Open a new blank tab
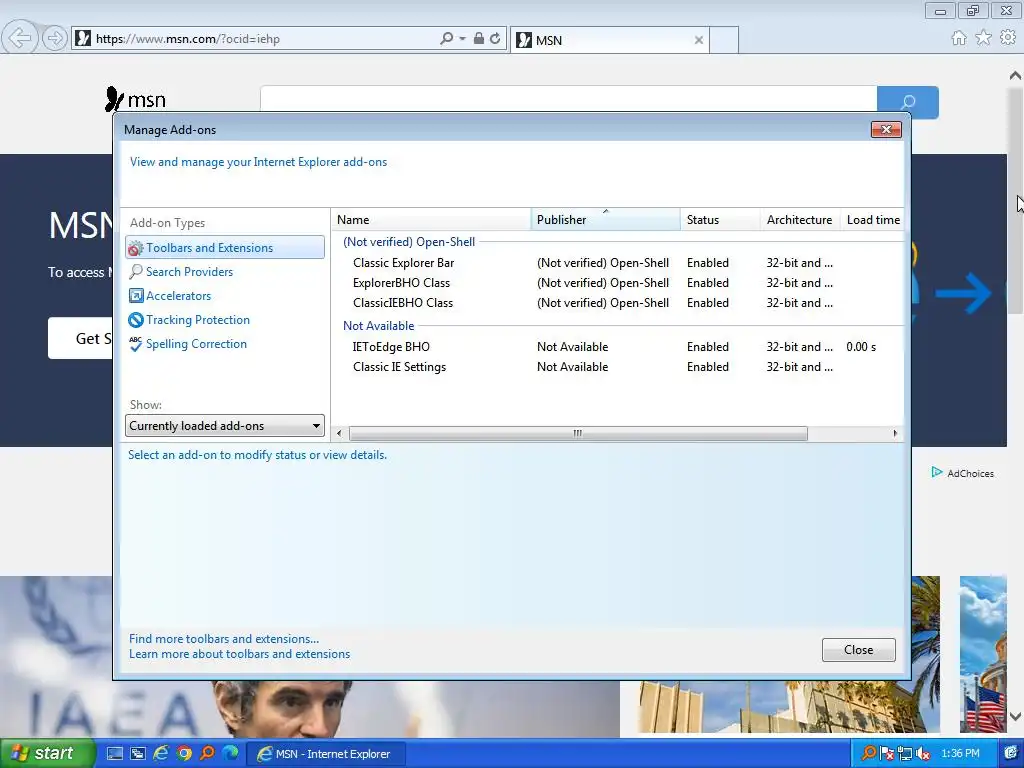Screen dimensions: 1024x768 click(724, 40)
